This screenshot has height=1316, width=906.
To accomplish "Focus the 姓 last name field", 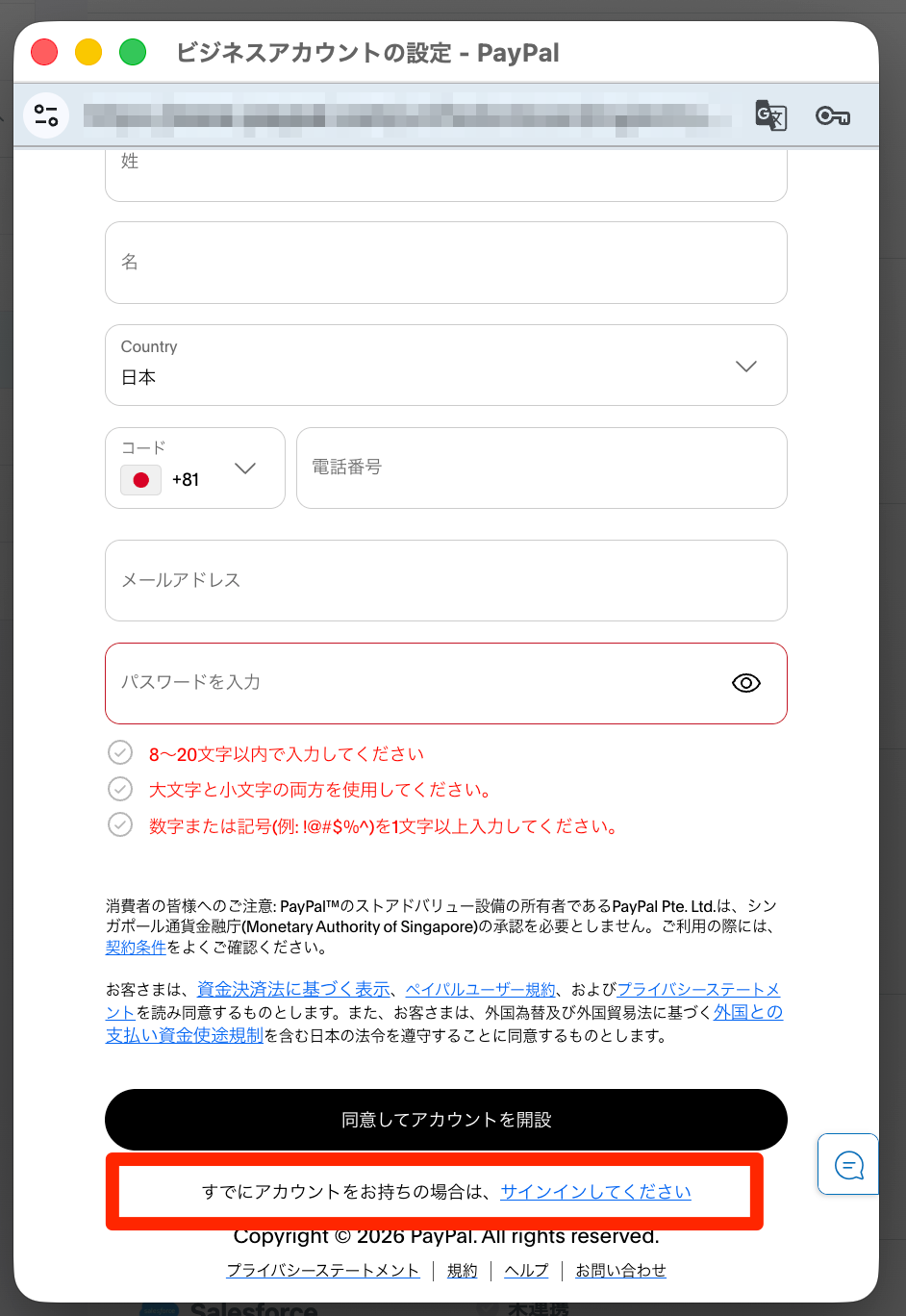I will click(x=446, y=173).
